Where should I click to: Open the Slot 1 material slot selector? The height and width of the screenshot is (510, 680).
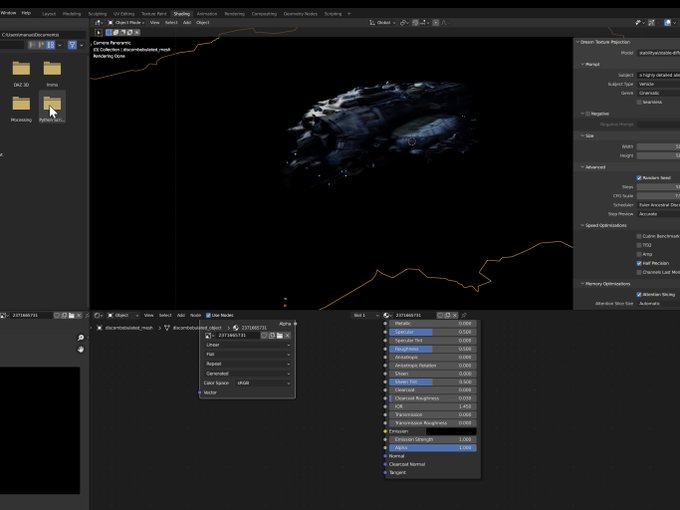[x=364, y=315]
